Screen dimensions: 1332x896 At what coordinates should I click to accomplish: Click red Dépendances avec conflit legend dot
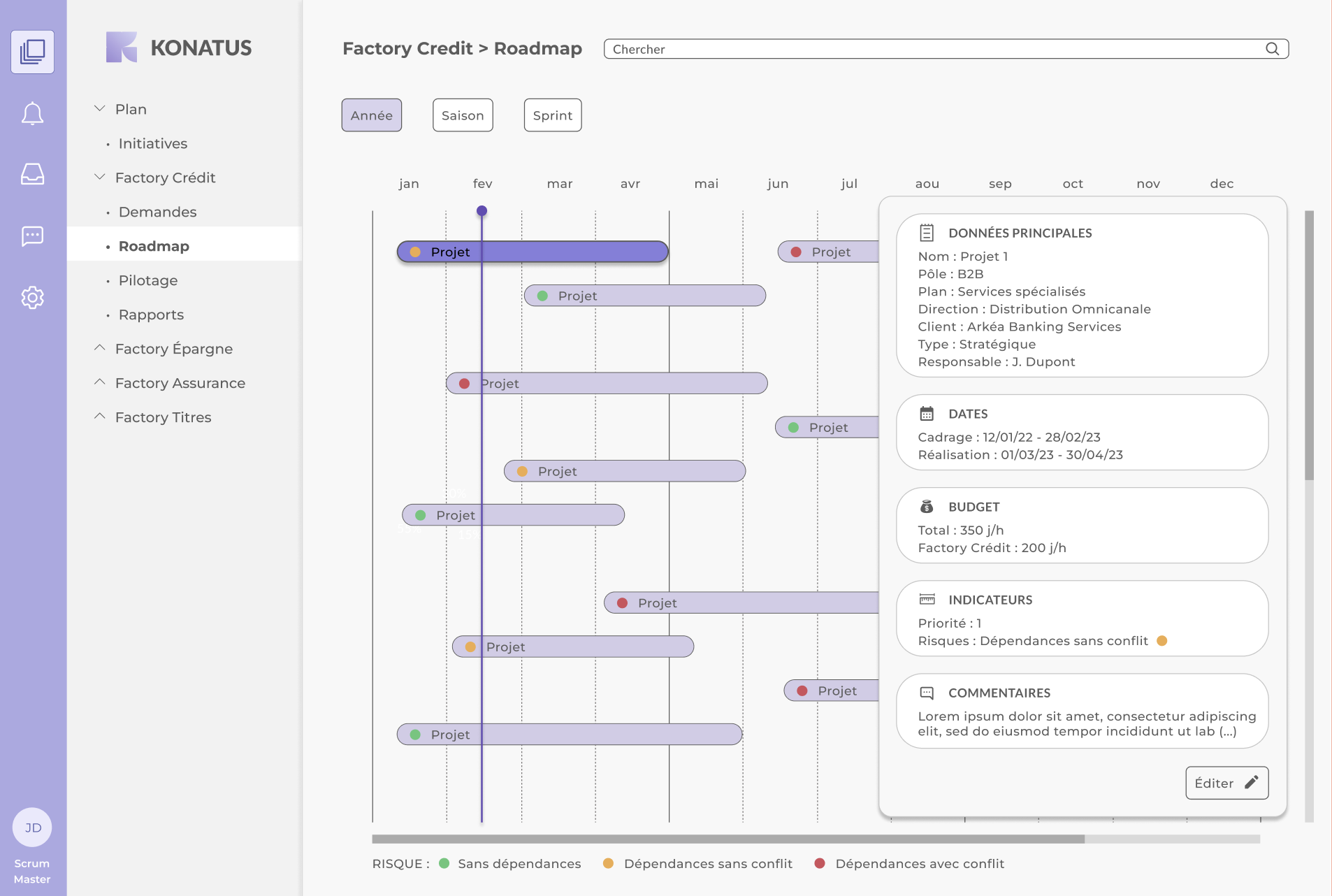pyautogui.click(x=820, y=863)
